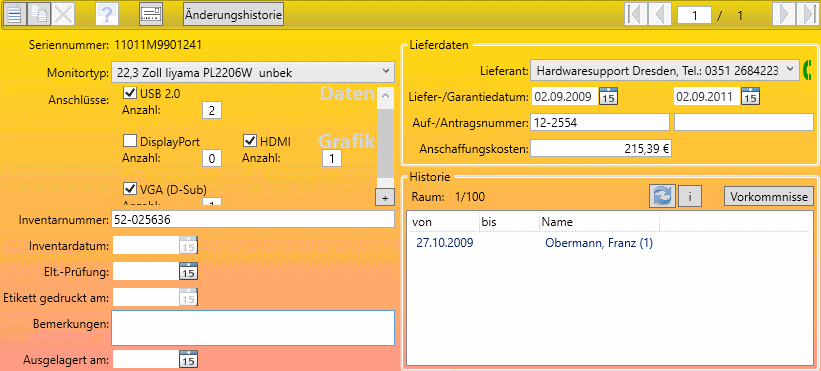The height and width of the screenshot is (371, 821).
Task: Check the DisplayPort checkbox
Action: (x=129, y=141)
